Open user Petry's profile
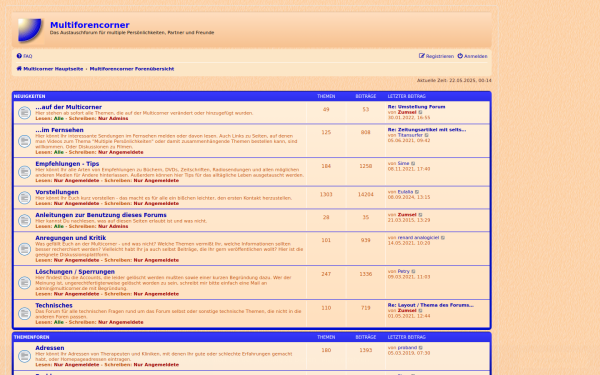The width and height of the screenshot is (600, 375). coord(403,271)
